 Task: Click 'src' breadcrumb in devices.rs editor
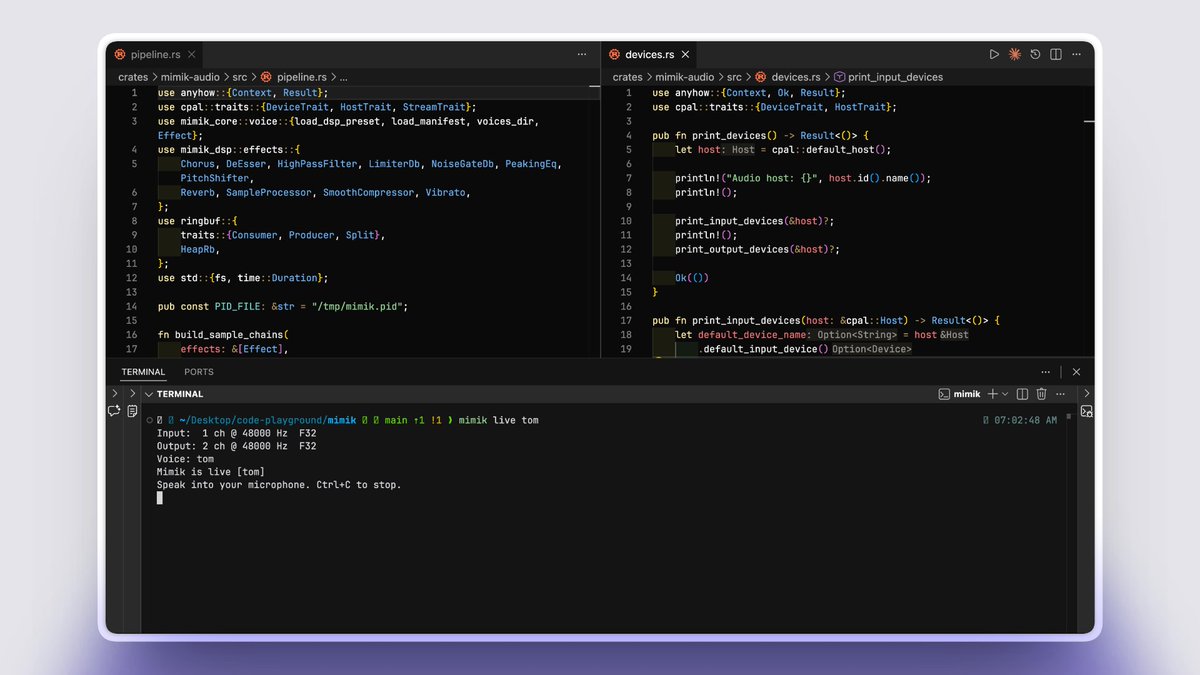(735, 77)
